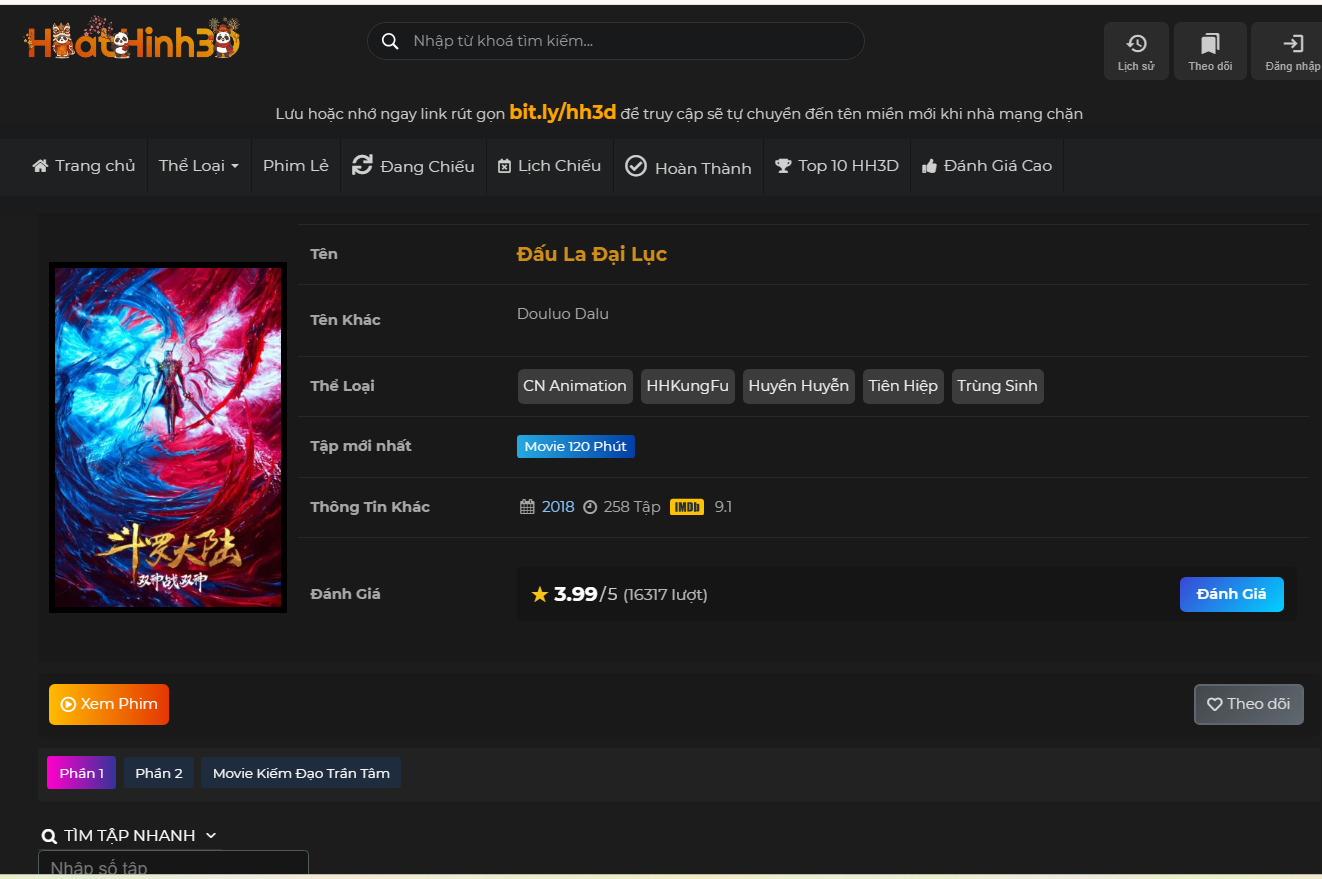Go to Trang chủ home page
The width and height of the screenshot is (1322, 879).
(84, 166)
